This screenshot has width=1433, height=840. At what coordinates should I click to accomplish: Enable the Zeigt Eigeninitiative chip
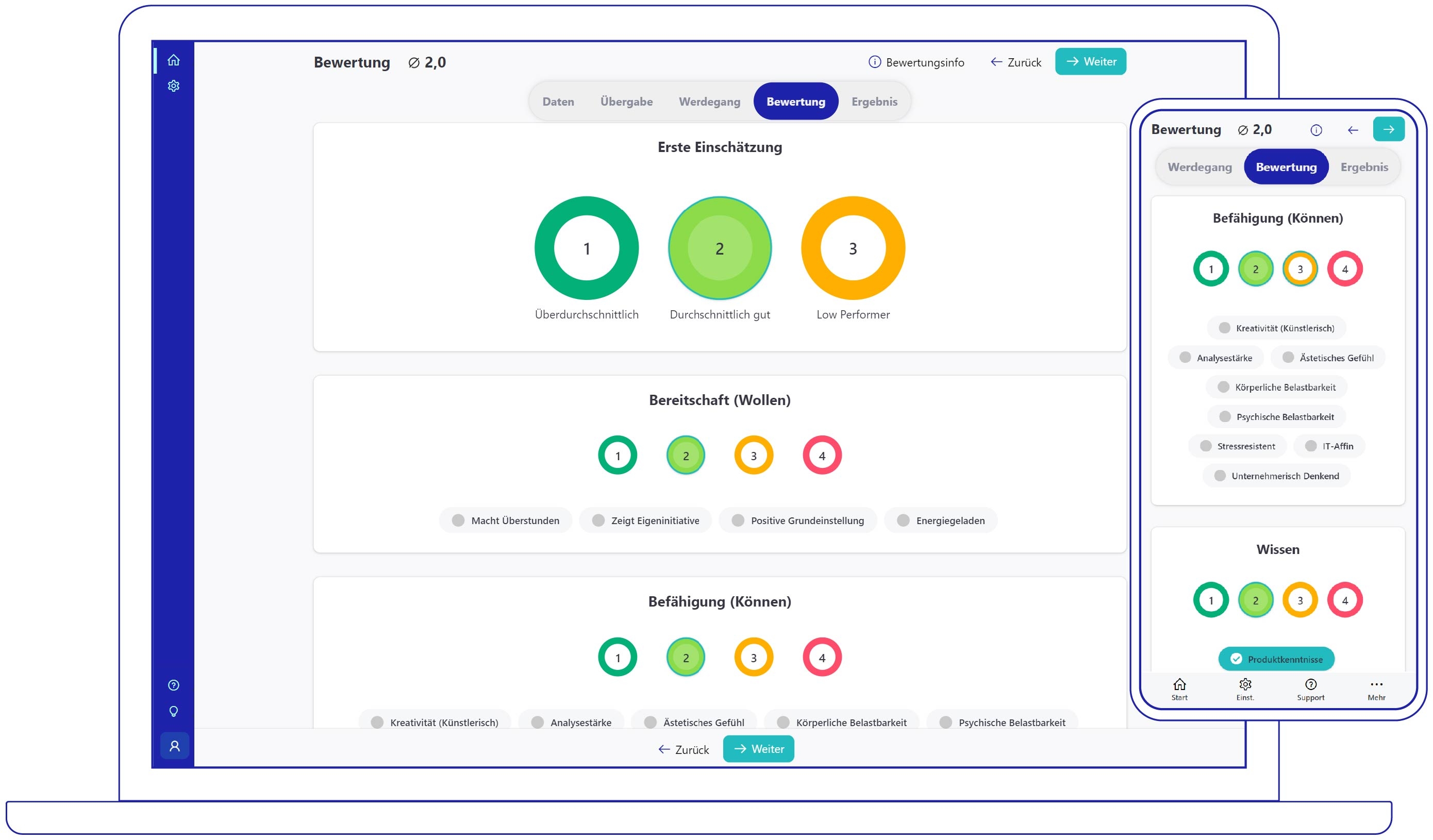click(645, 520)
